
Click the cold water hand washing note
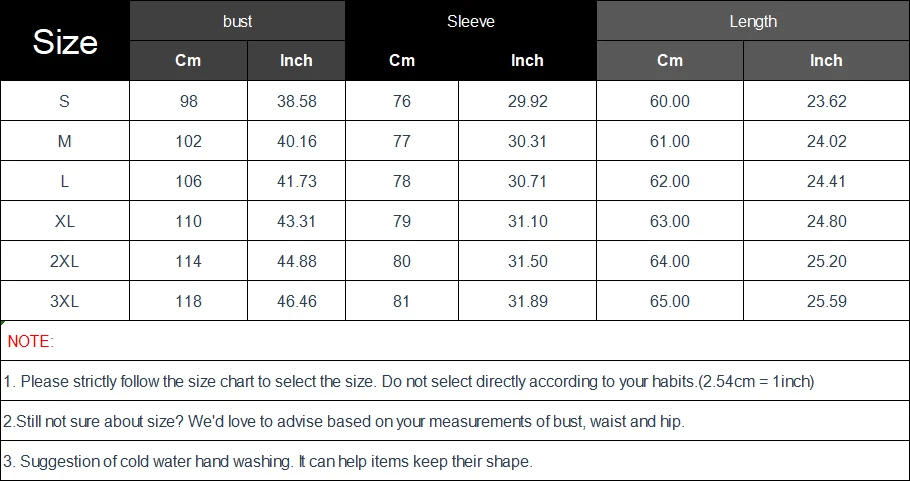[x=268, y=461]
